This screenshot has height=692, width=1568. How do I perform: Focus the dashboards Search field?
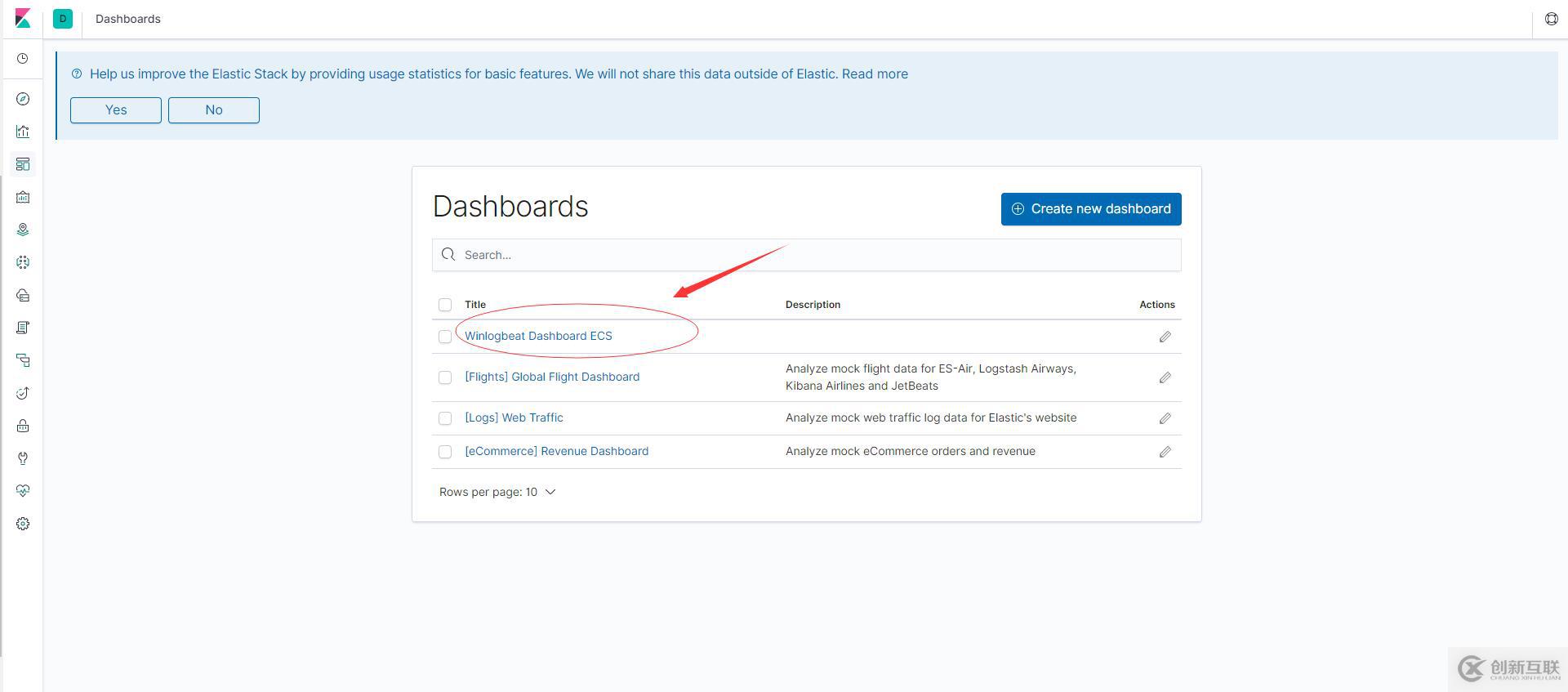click(807, 255)
